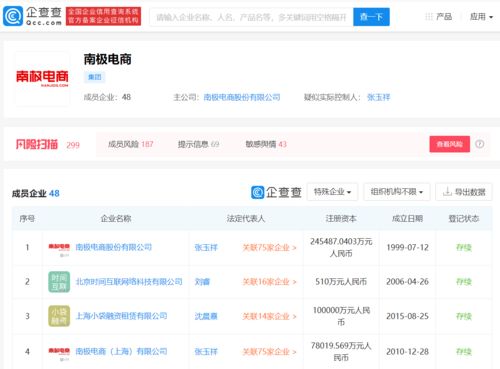This screenshot has height=369, width=500.
Task: Open 关联75家企业 link in row 1
Action: point(269,248)
